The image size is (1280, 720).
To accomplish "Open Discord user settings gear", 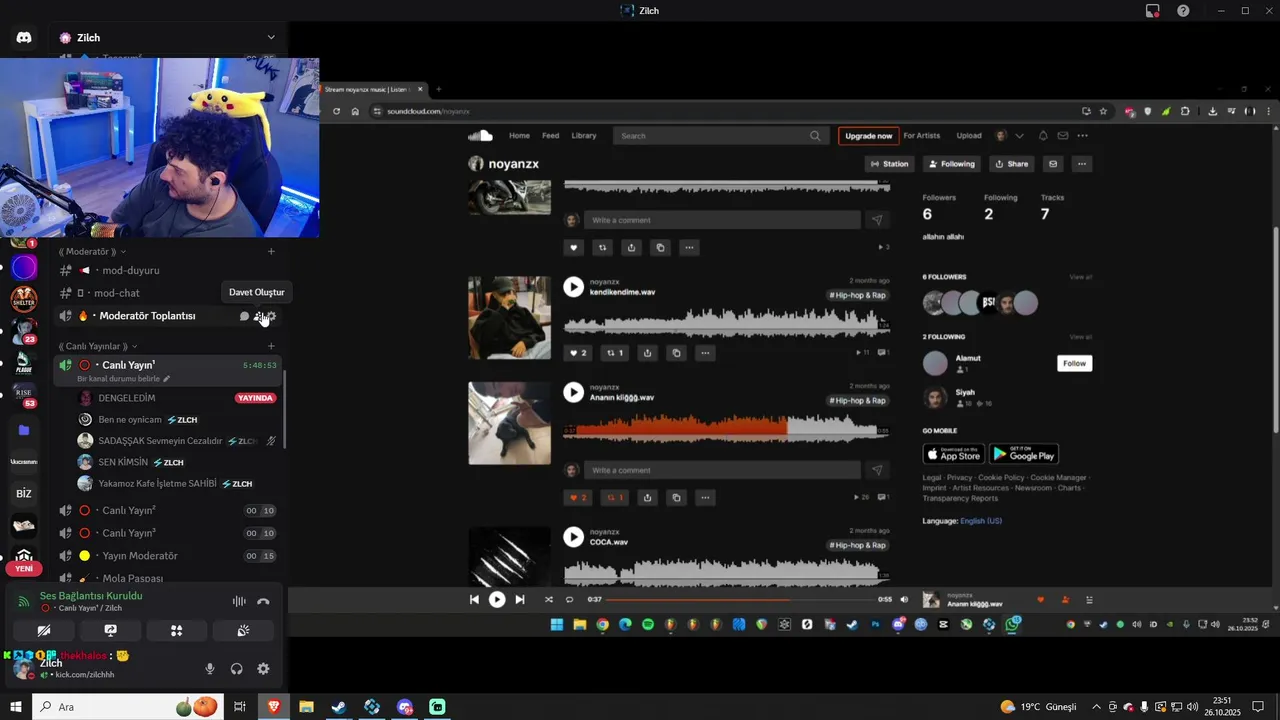I will [x=263, y=669].
